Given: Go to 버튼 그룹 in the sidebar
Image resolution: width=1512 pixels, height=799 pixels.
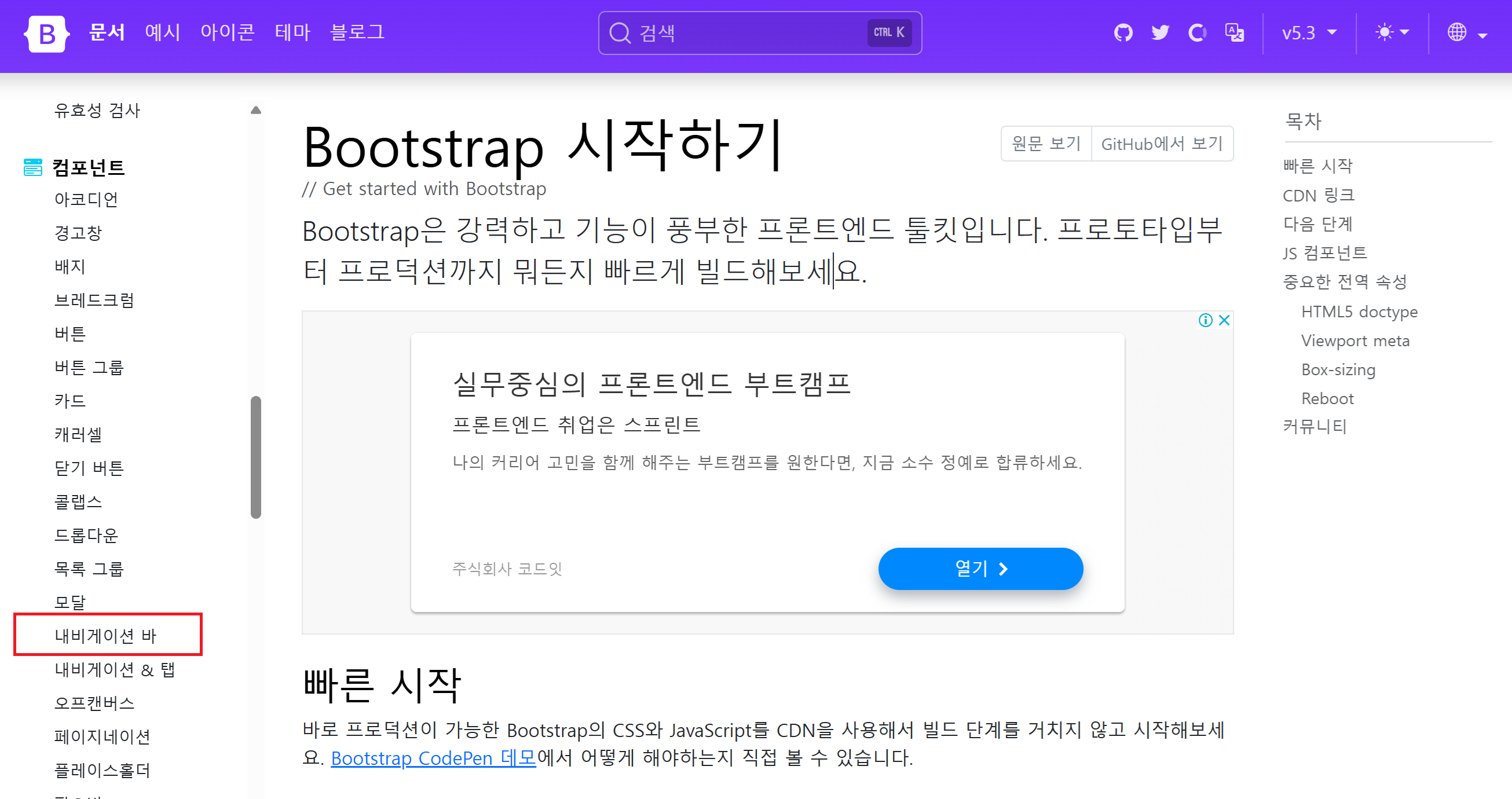Looking at the screenshot, I should [89, 367].
